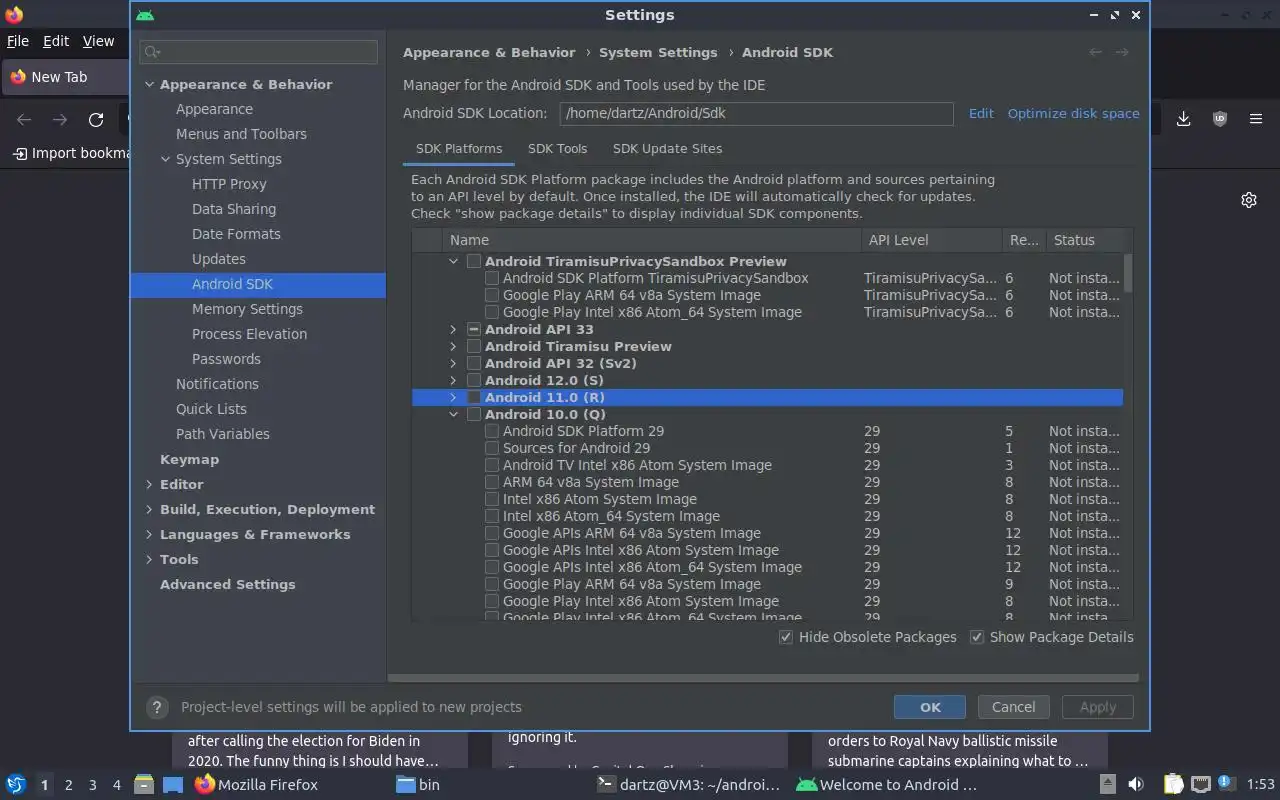Expand Build, Execution, Deployment category
Screen dimensions: 1280x800
coord(149,510)
